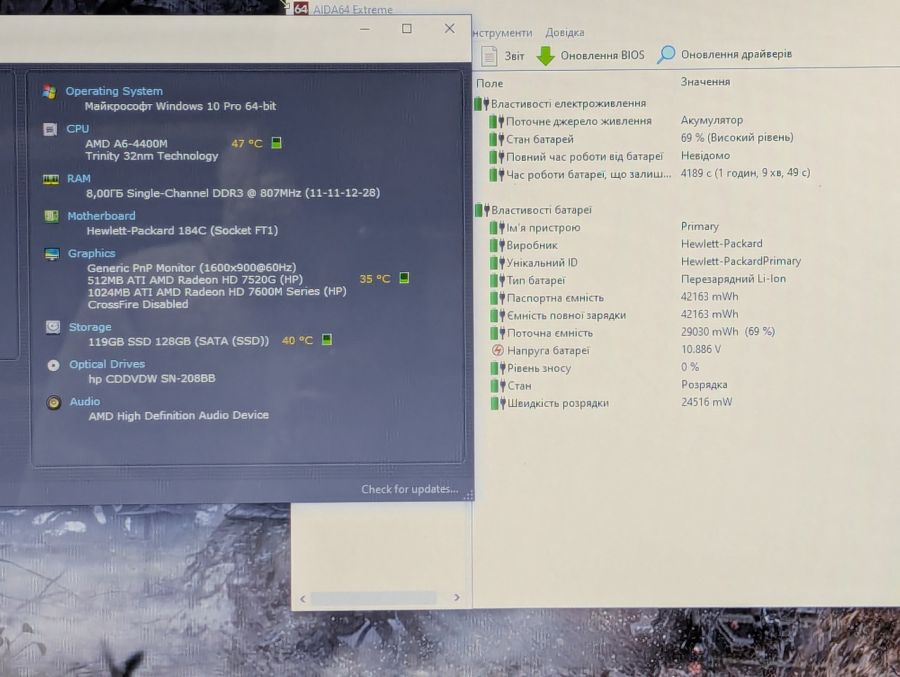Click Оновлення драйверів toolbar button text
The width and height of the screenshot is (900, 677).
pyautogui.click(x=736, y=54)
